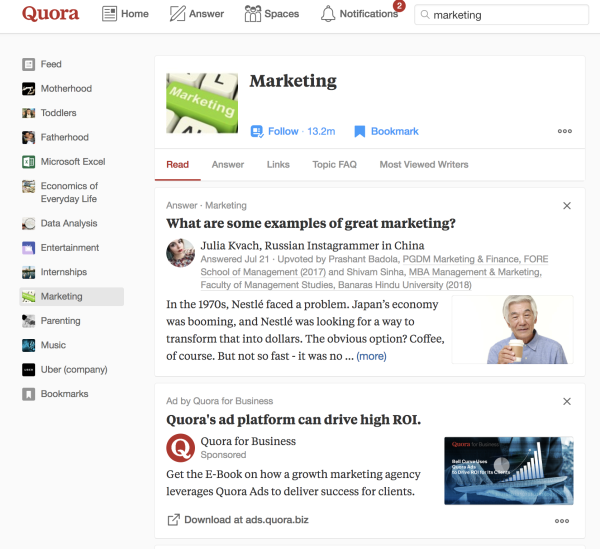The width and height of the screenshot is (600, 549).
Task: Switch to the Answer tab under Marketing
Action: click(x=228, y=165)
